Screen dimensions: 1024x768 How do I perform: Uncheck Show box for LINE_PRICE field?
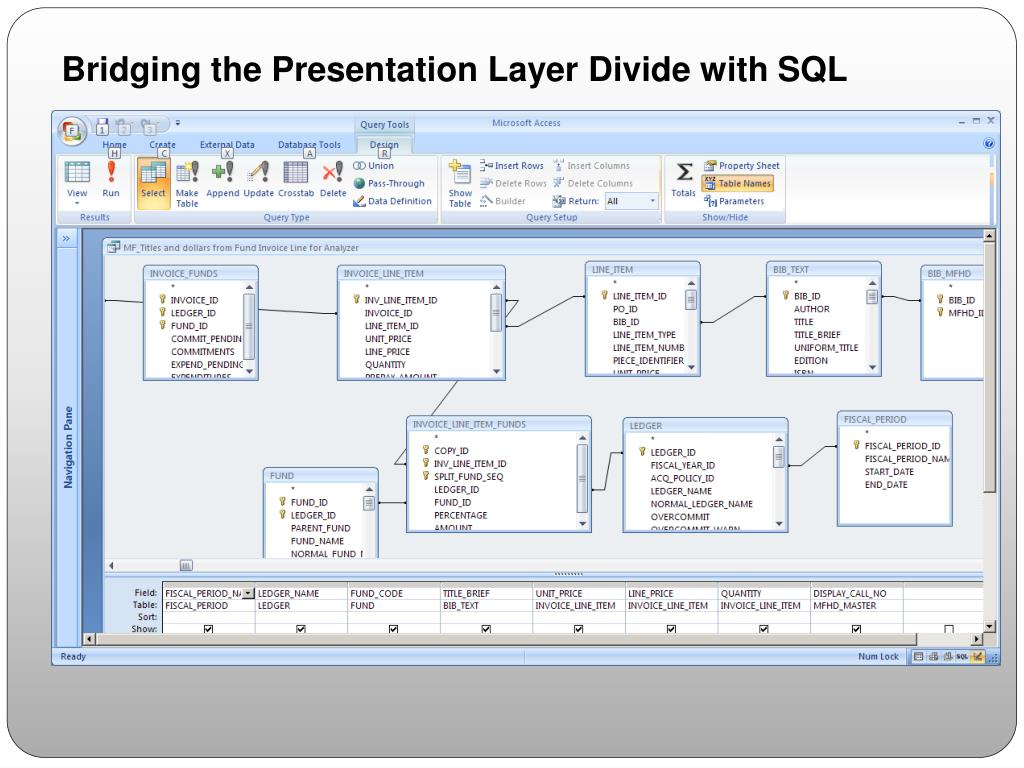point(671,629)
